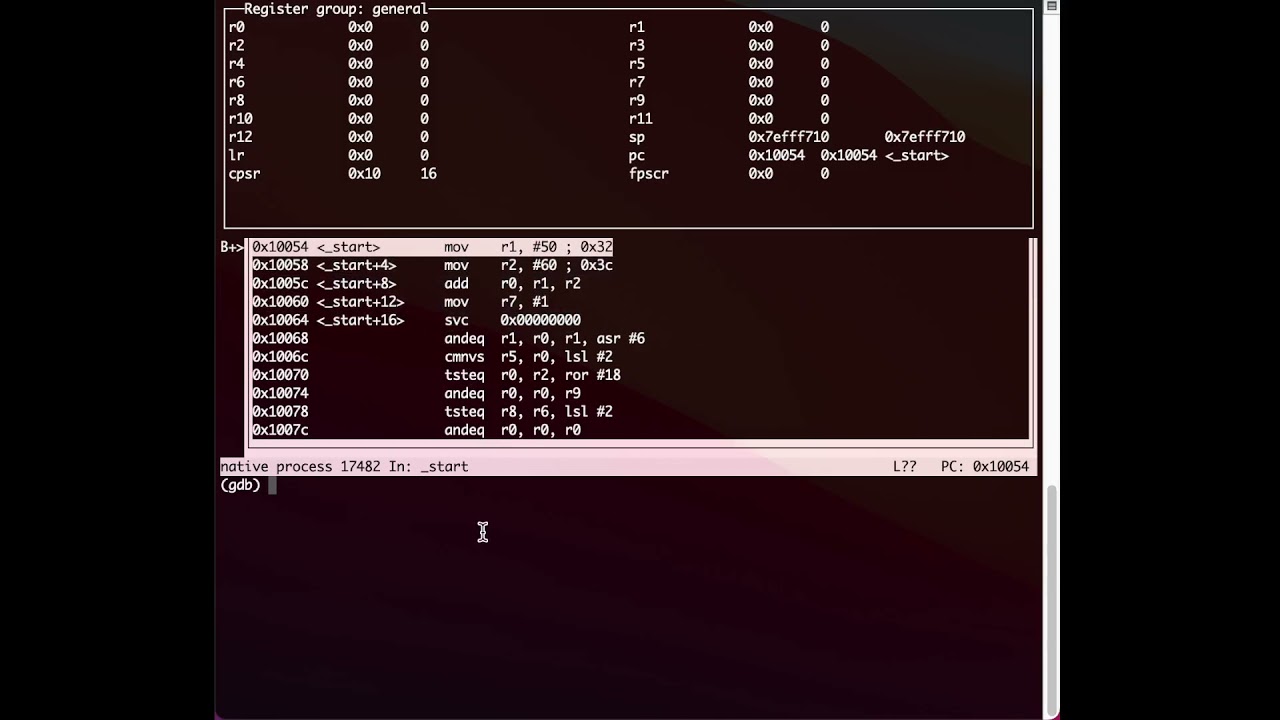Click register name r10
This screenshot has height=720, width=1280.
tap(240, 119)
